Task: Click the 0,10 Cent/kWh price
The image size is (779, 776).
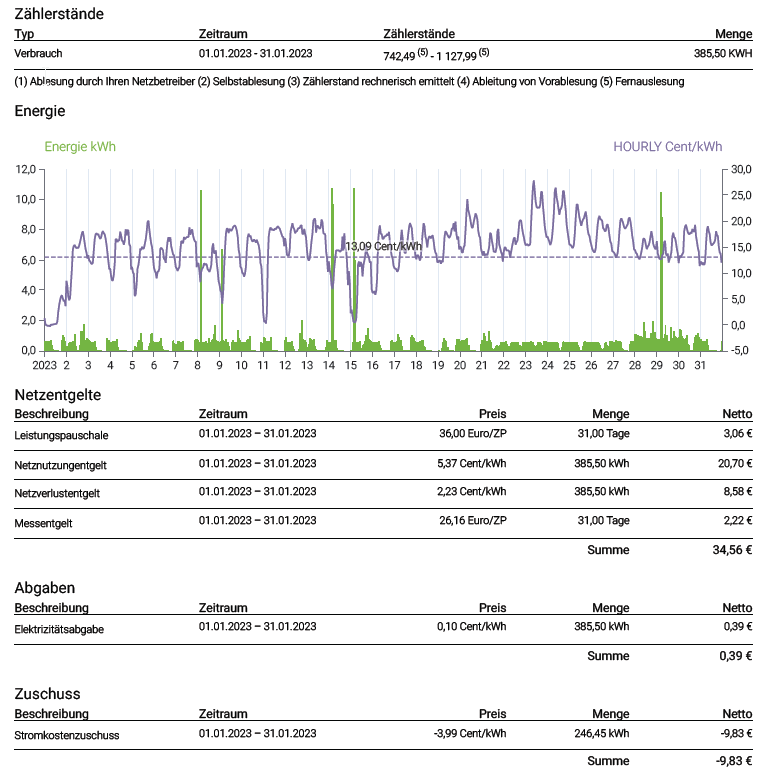Action: (471, 626)
